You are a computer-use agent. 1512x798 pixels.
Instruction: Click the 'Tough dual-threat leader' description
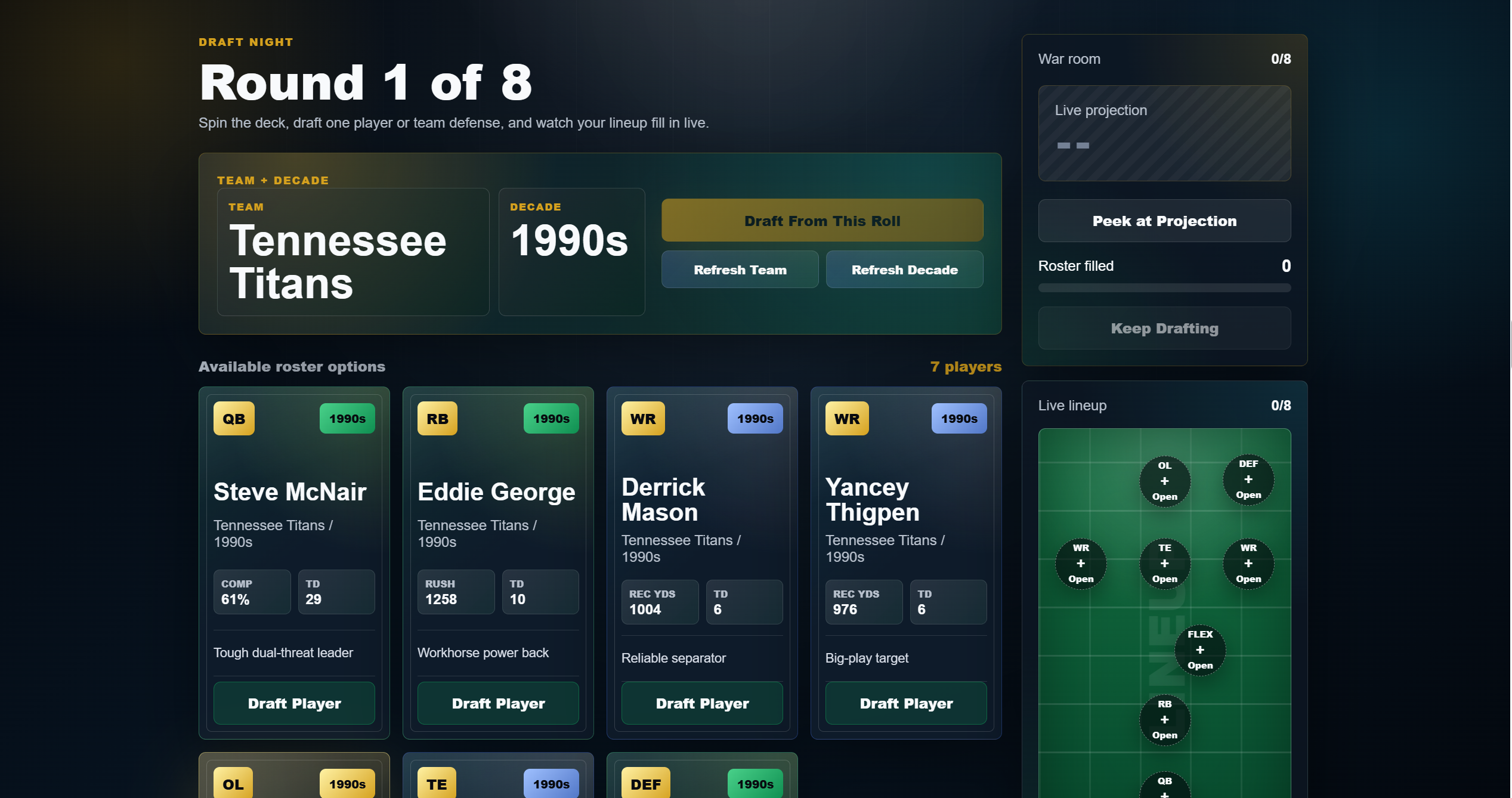[x=283, y=652]
